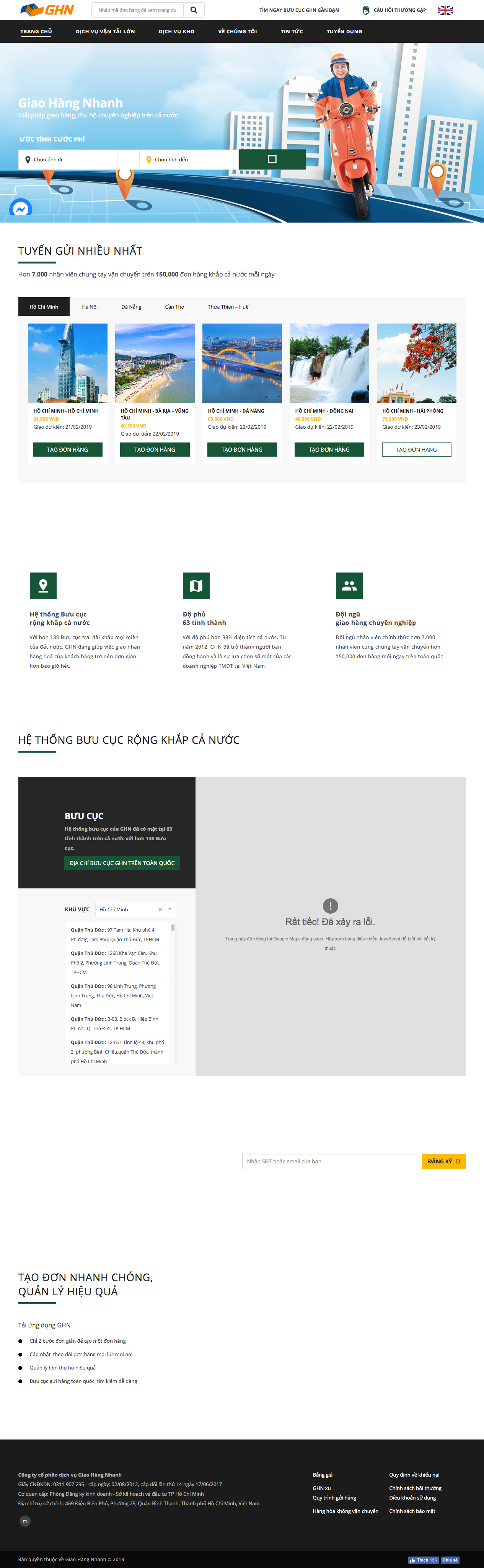Select the '98 Linh Trung' address entry

tap(117, 995)
